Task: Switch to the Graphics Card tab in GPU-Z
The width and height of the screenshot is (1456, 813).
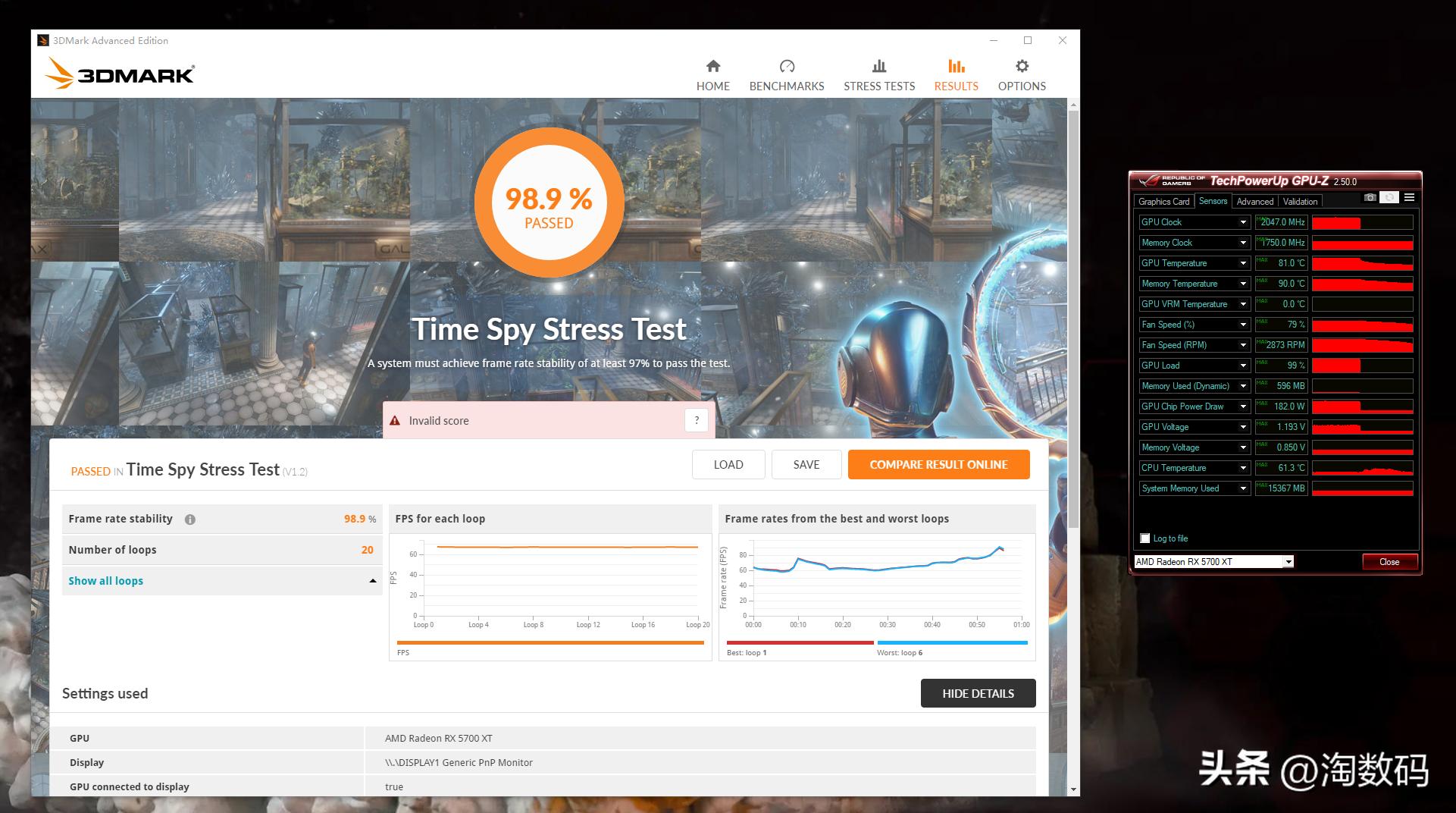Action: click(1163, 202)
